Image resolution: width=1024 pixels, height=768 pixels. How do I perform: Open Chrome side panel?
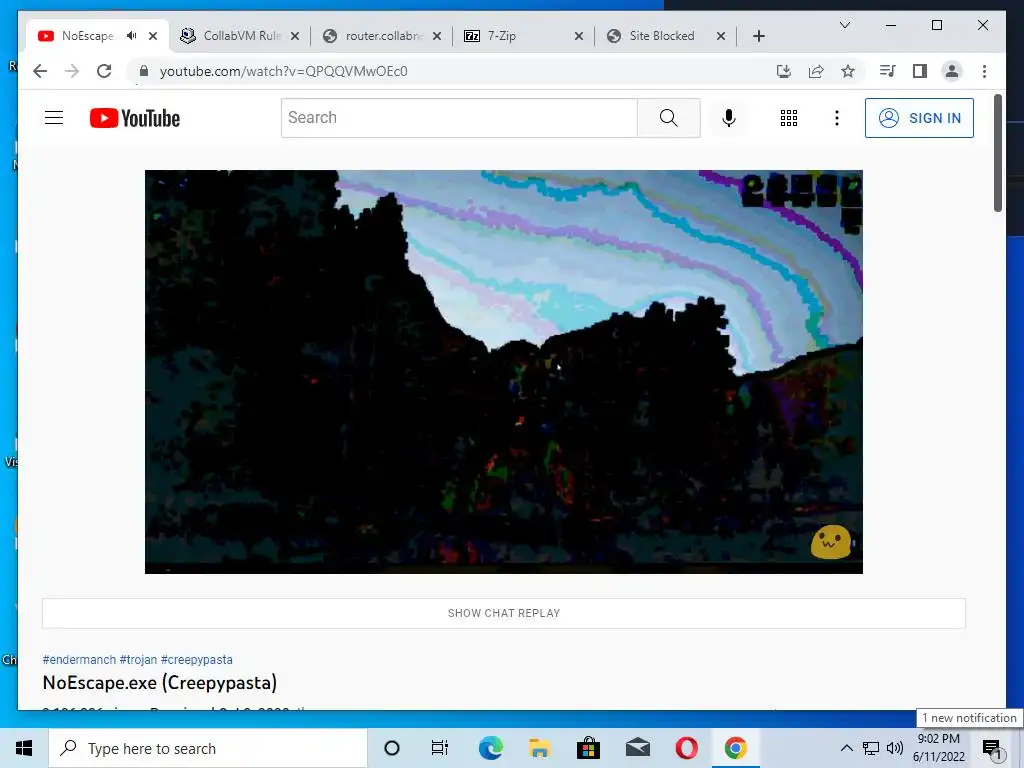tap(920, 71)
